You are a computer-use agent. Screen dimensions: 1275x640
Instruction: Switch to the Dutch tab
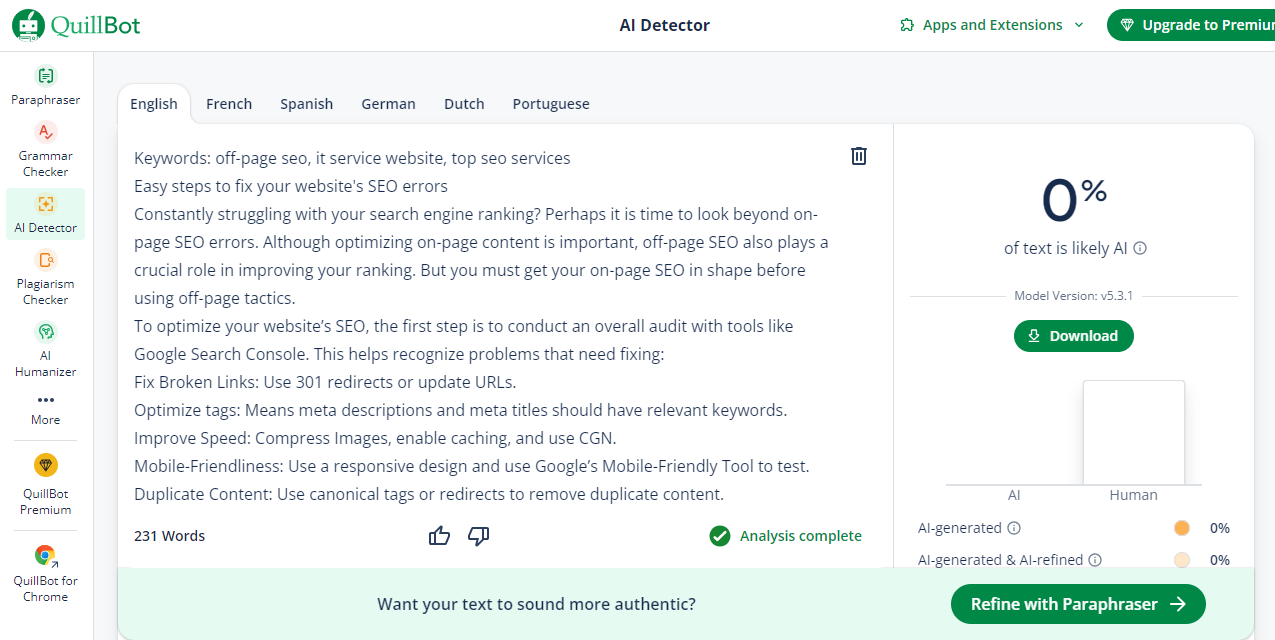[x=464, y=104]
